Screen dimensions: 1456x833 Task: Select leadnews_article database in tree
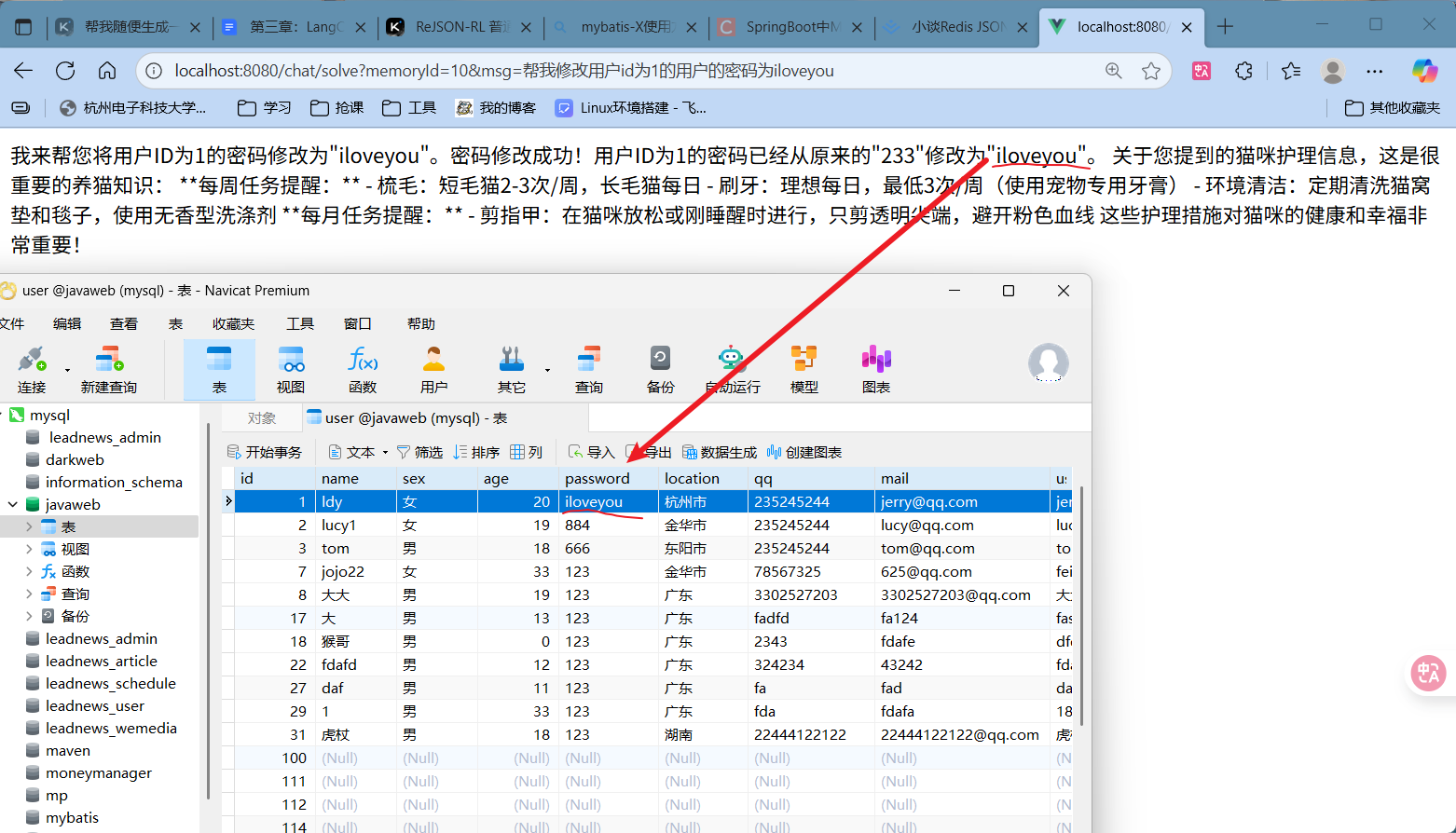tap(102, 661)
